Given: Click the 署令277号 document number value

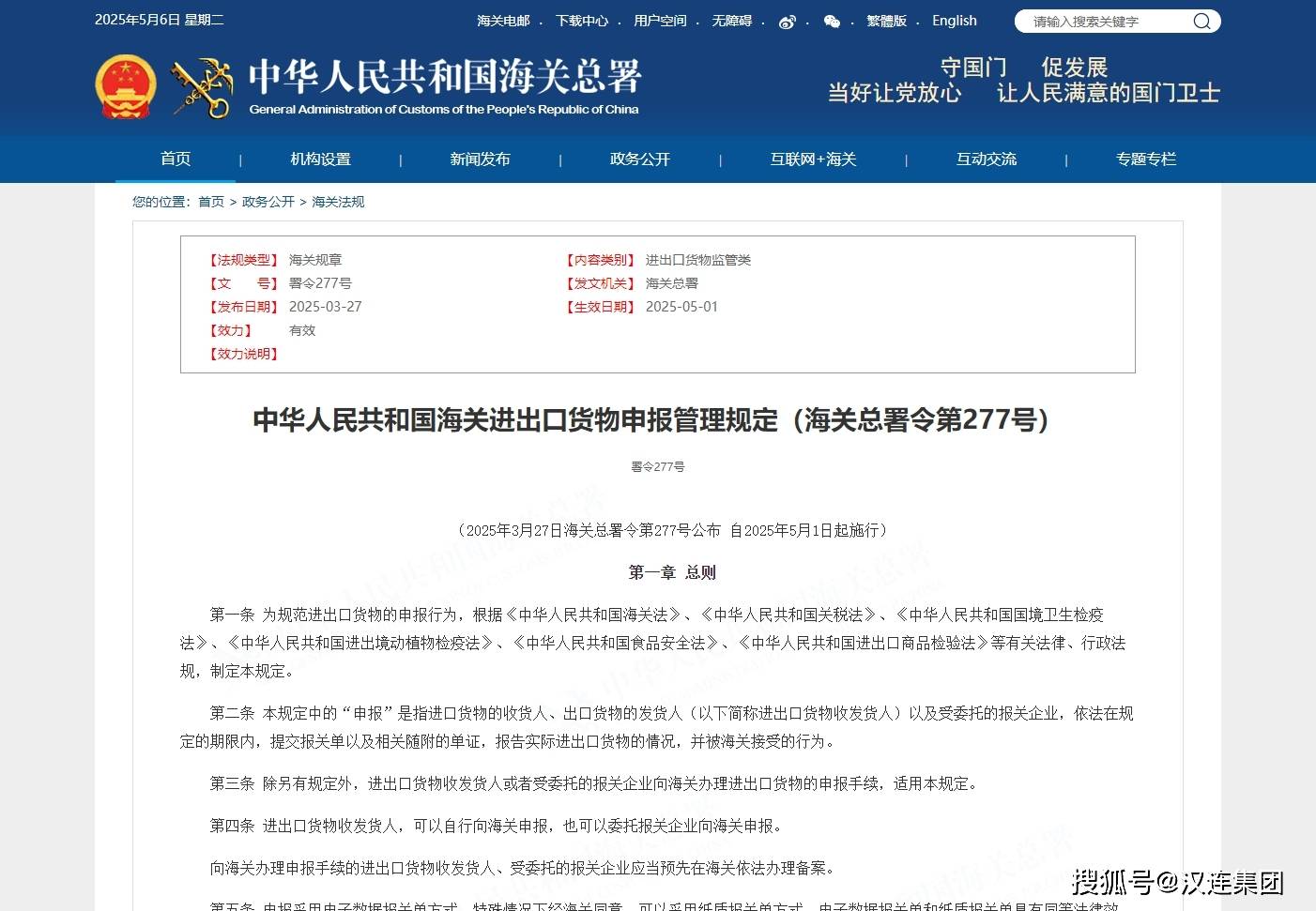Looking at the screenshot, I should (x=320, y=283).
